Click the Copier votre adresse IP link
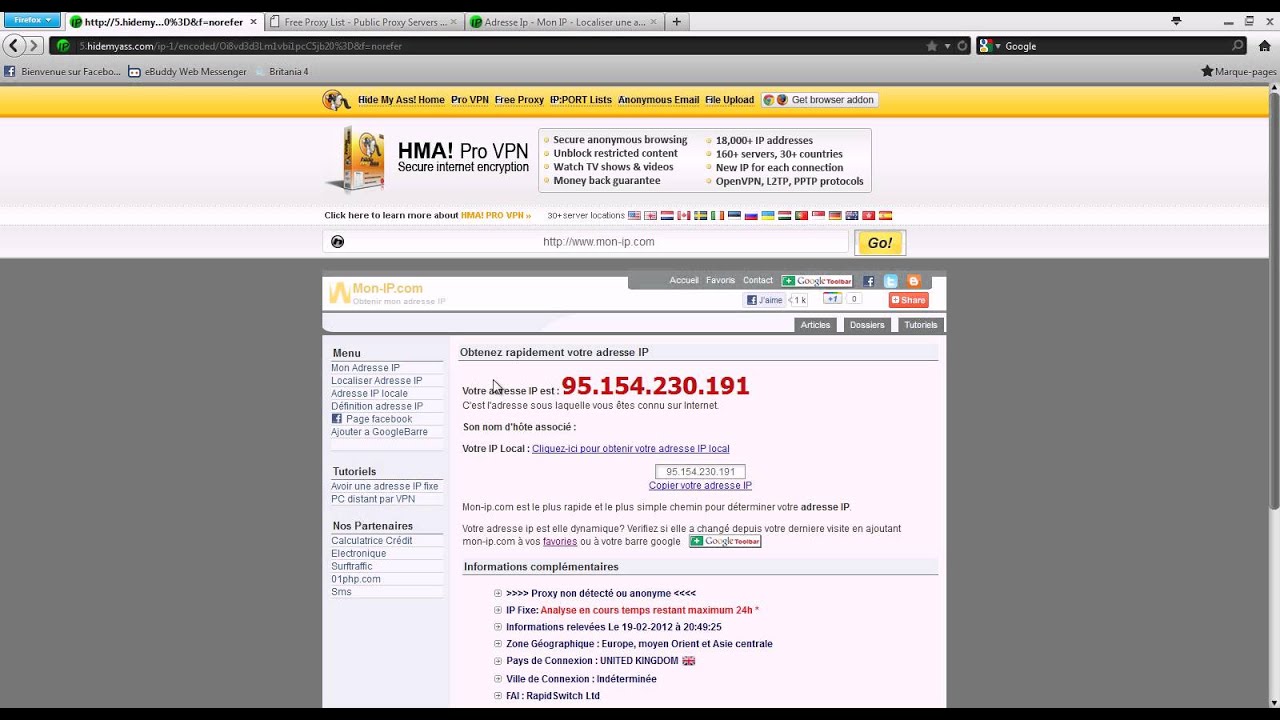This screenshot has height=720, width=1280. pyautogui.click(x=700, y=486)
